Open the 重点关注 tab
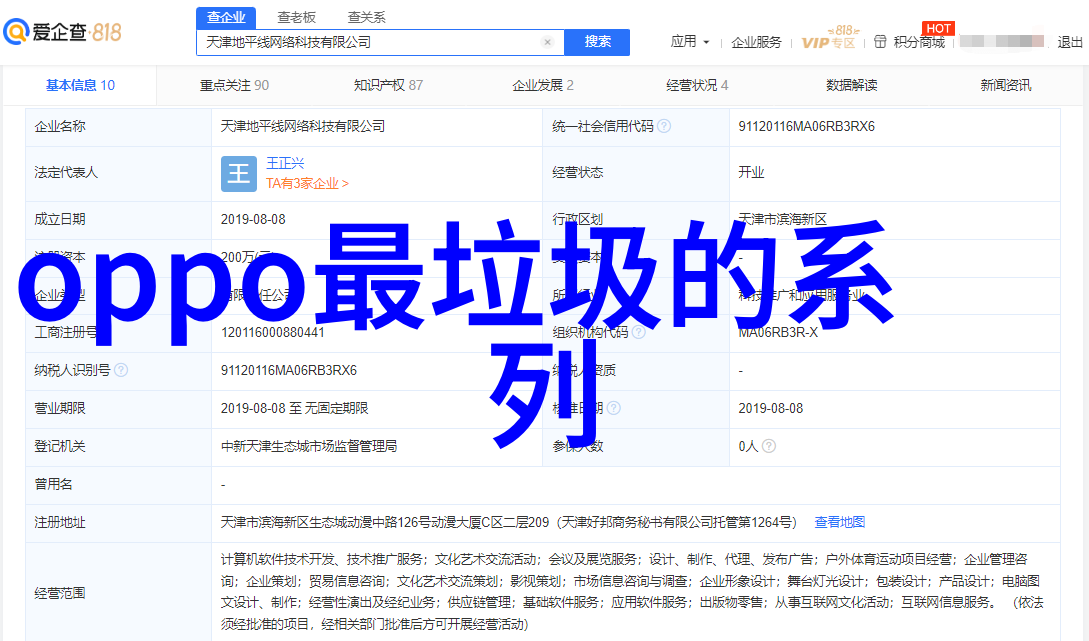1089x641 pixels. pos(235,85)
